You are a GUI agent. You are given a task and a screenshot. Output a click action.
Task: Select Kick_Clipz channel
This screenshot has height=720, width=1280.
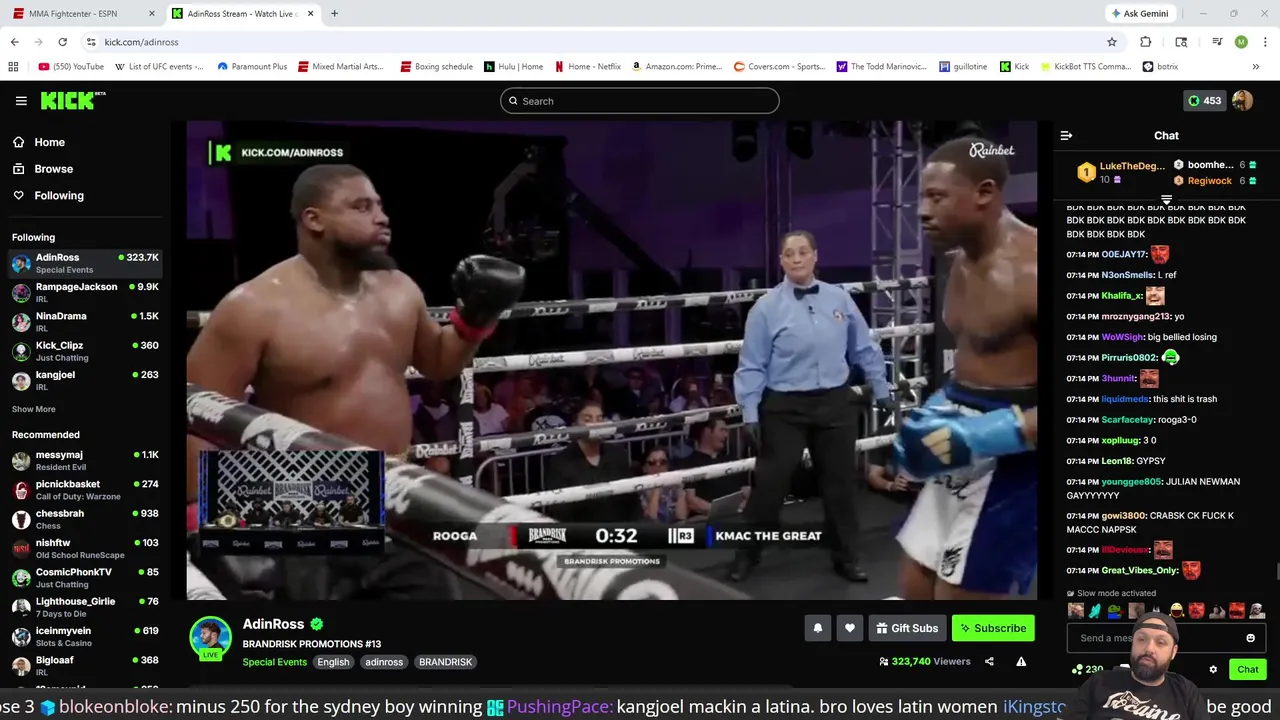85,351
